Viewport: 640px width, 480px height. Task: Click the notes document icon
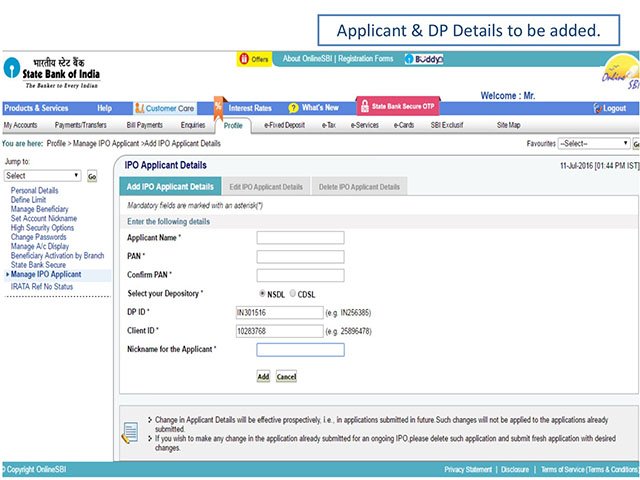[x=130, y=433]
